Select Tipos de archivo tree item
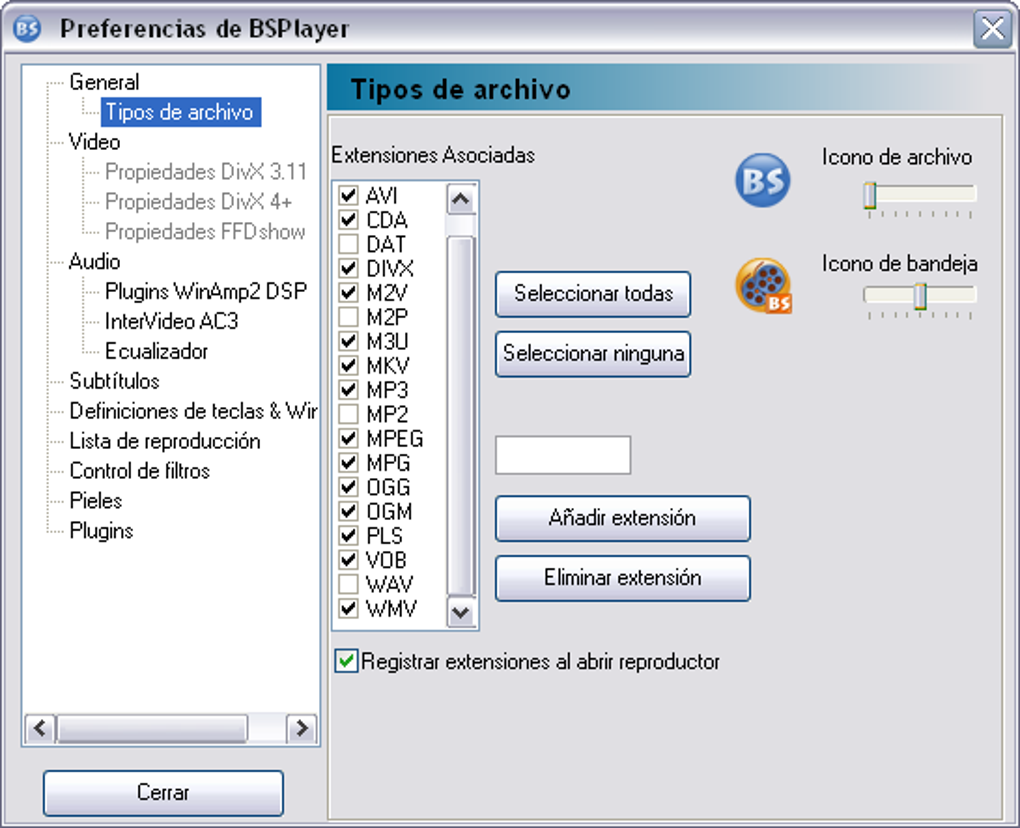The height and width of the screenshot is (828, 1020). [x=180, y=112]
